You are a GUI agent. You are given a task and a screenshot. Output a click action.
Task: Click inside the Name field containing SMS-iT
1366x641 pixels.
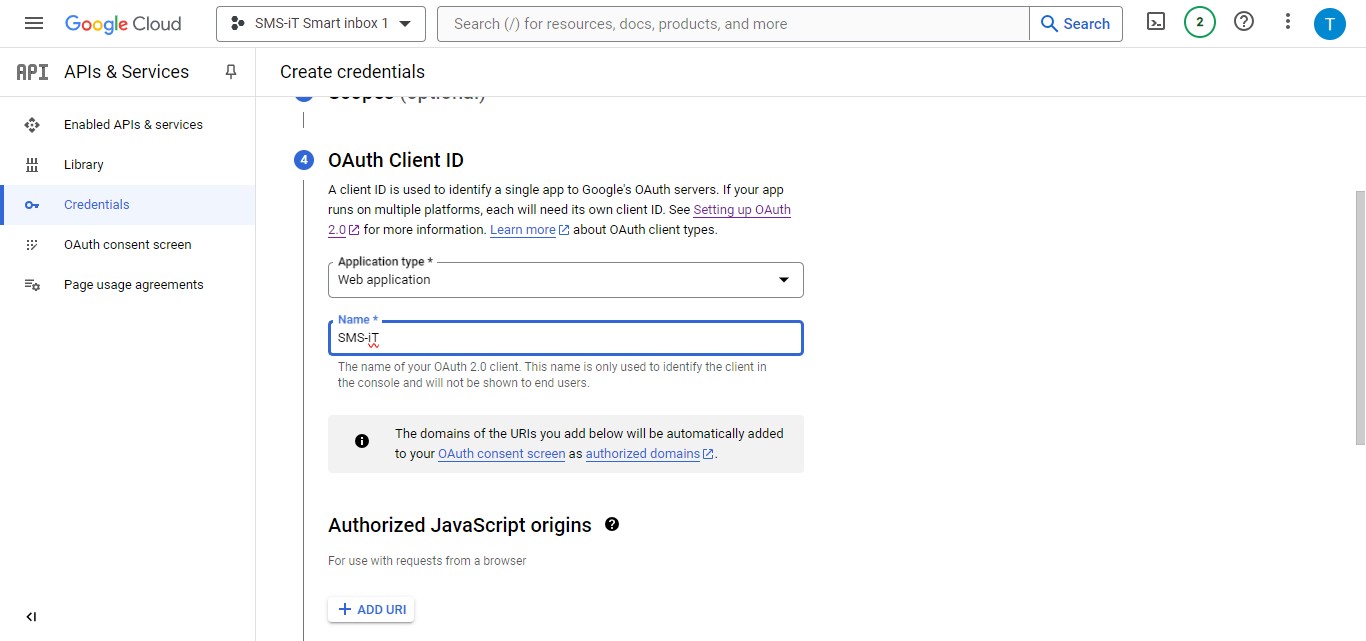pos(565,337)
